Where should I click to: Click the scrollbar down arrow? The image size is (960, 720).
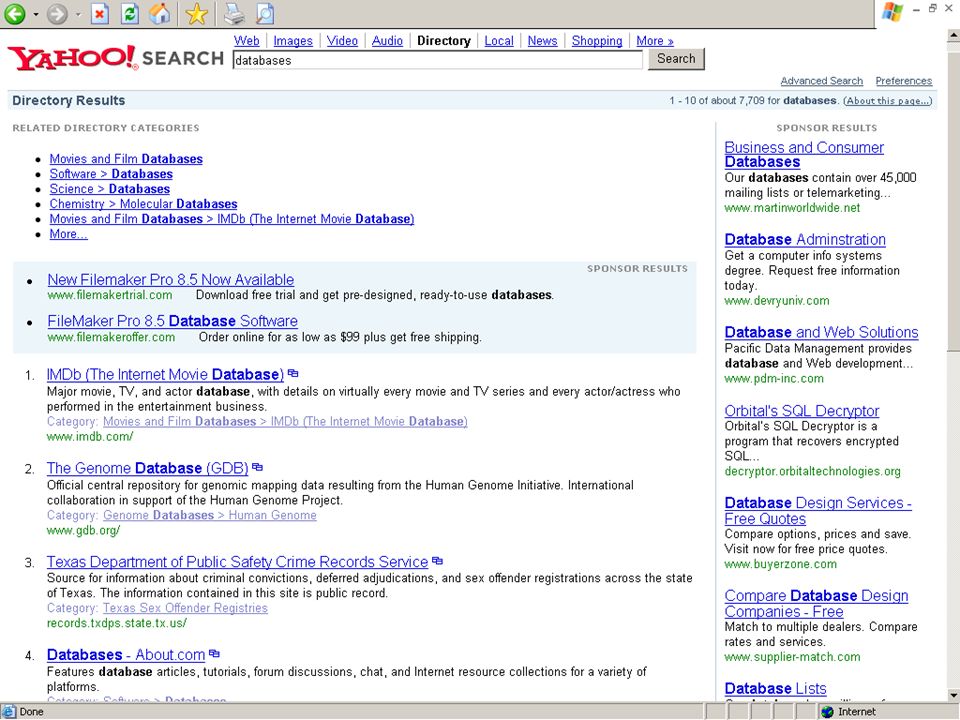pyautogui.click(x=953, y=695)
